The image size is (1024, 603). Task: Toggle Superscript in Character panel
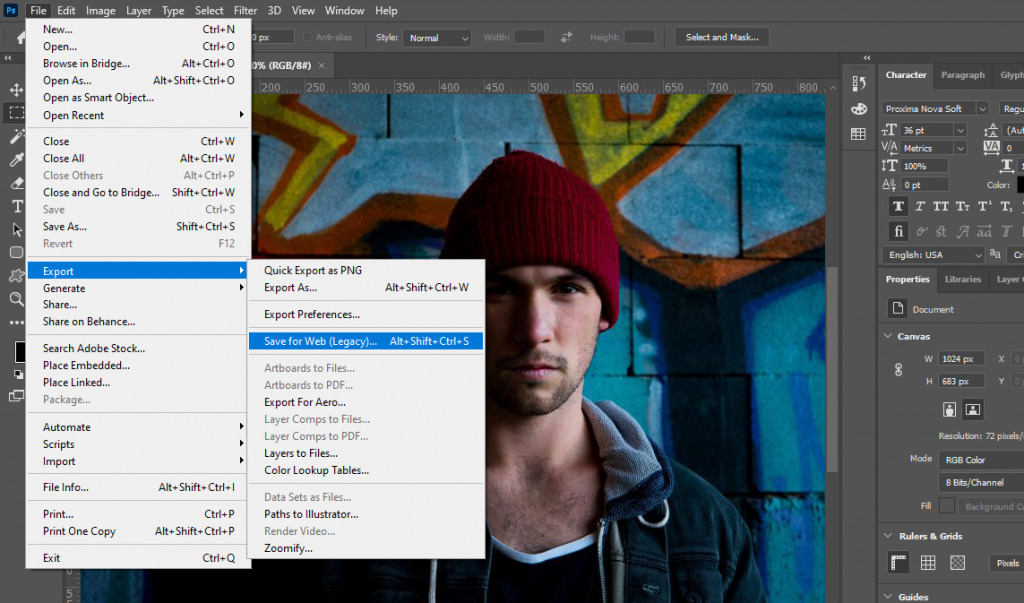(985, 206)
